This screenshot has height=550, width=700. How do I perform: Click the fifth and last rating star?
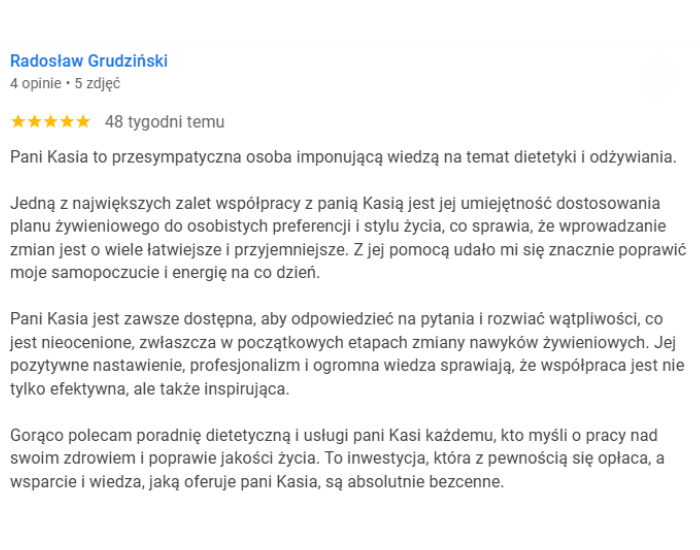(83, 121)
